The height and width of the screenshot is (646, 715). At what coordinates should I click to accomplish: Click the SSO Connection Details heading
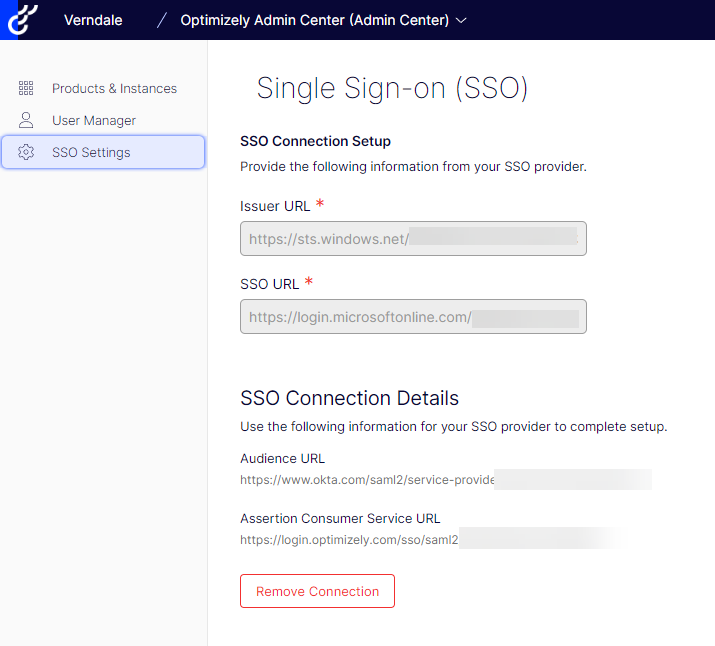coord(349,398)
